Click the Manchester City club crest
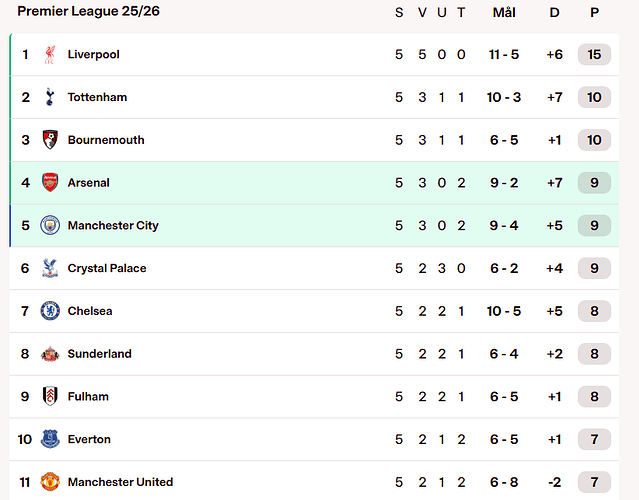The height and width of the screenshot is (500, 639). (x=50, y=226)
